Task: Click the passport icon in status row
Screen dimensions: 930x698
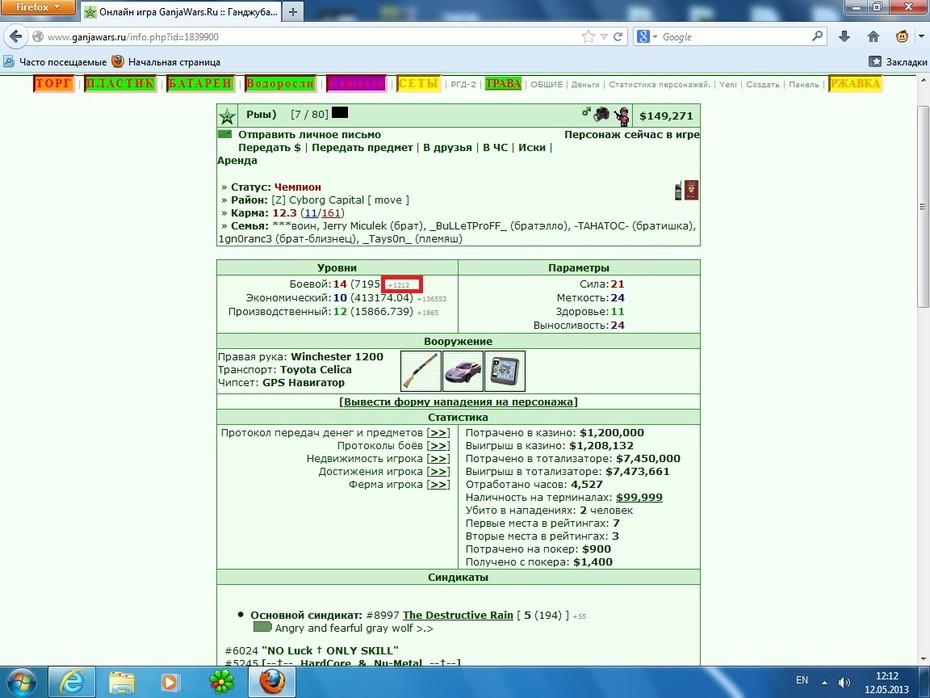Action: click(x=691, y=190)
